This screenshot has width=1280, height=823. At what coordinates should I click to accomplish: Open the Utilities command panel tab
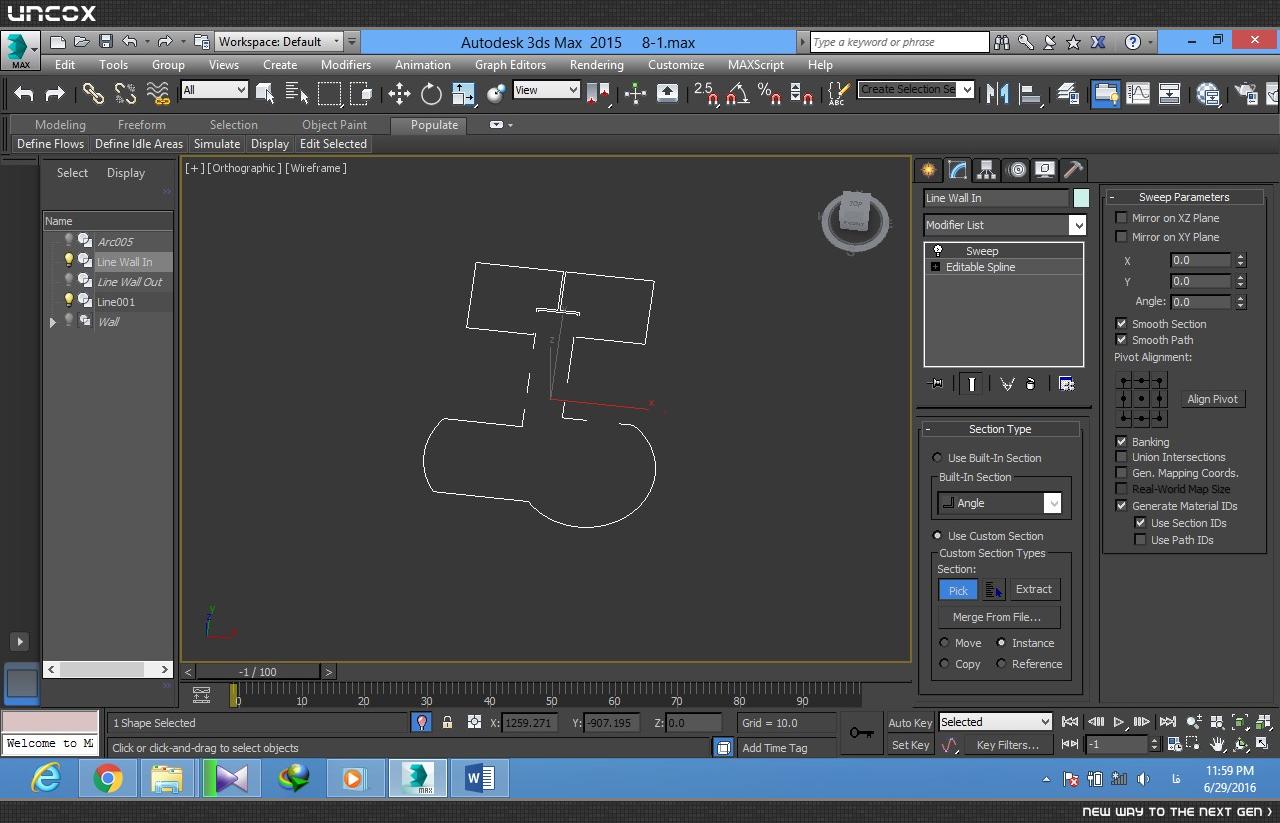coord(1073,169)
